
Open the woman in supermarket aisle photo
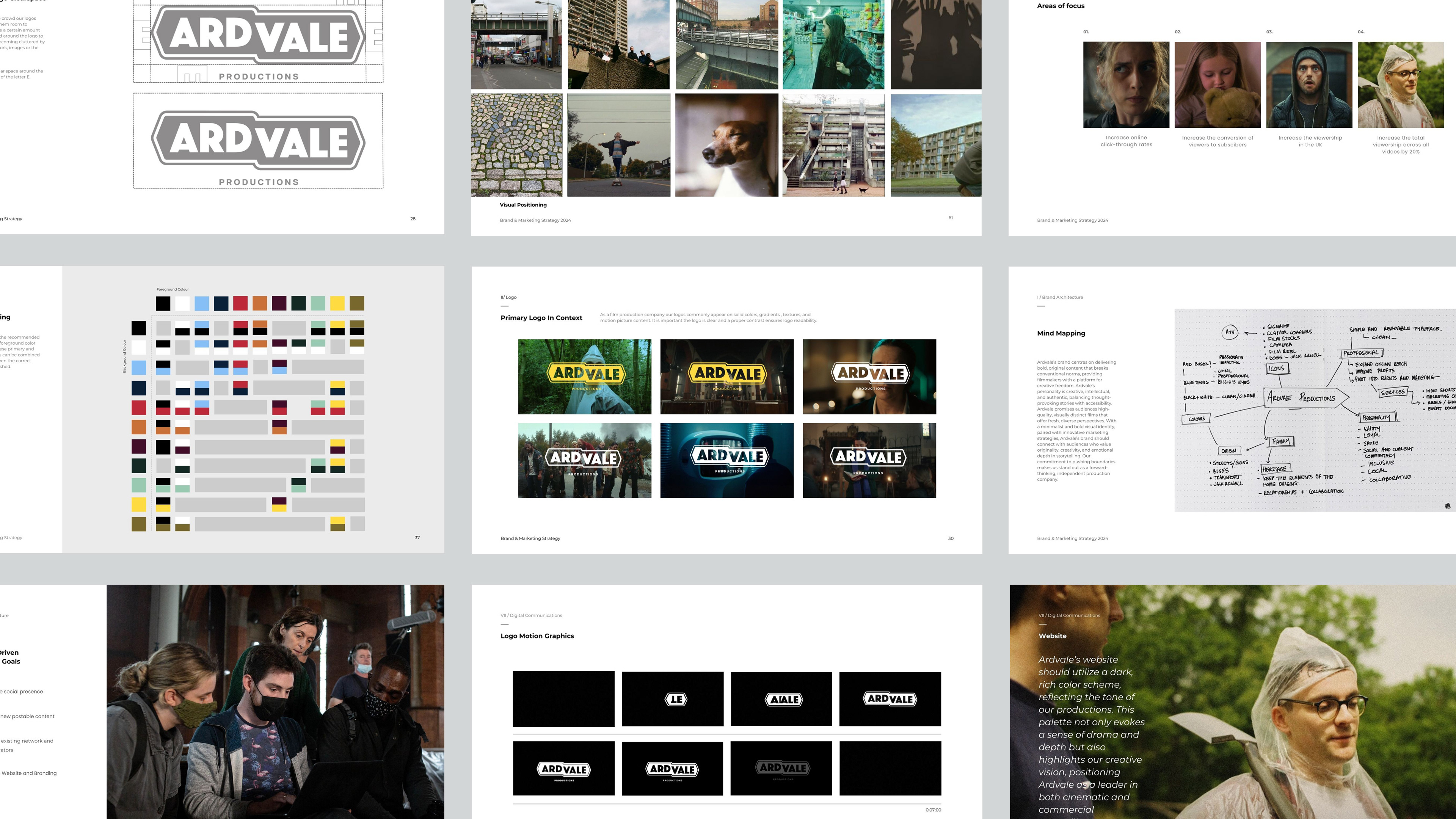(x=834, y=45)
